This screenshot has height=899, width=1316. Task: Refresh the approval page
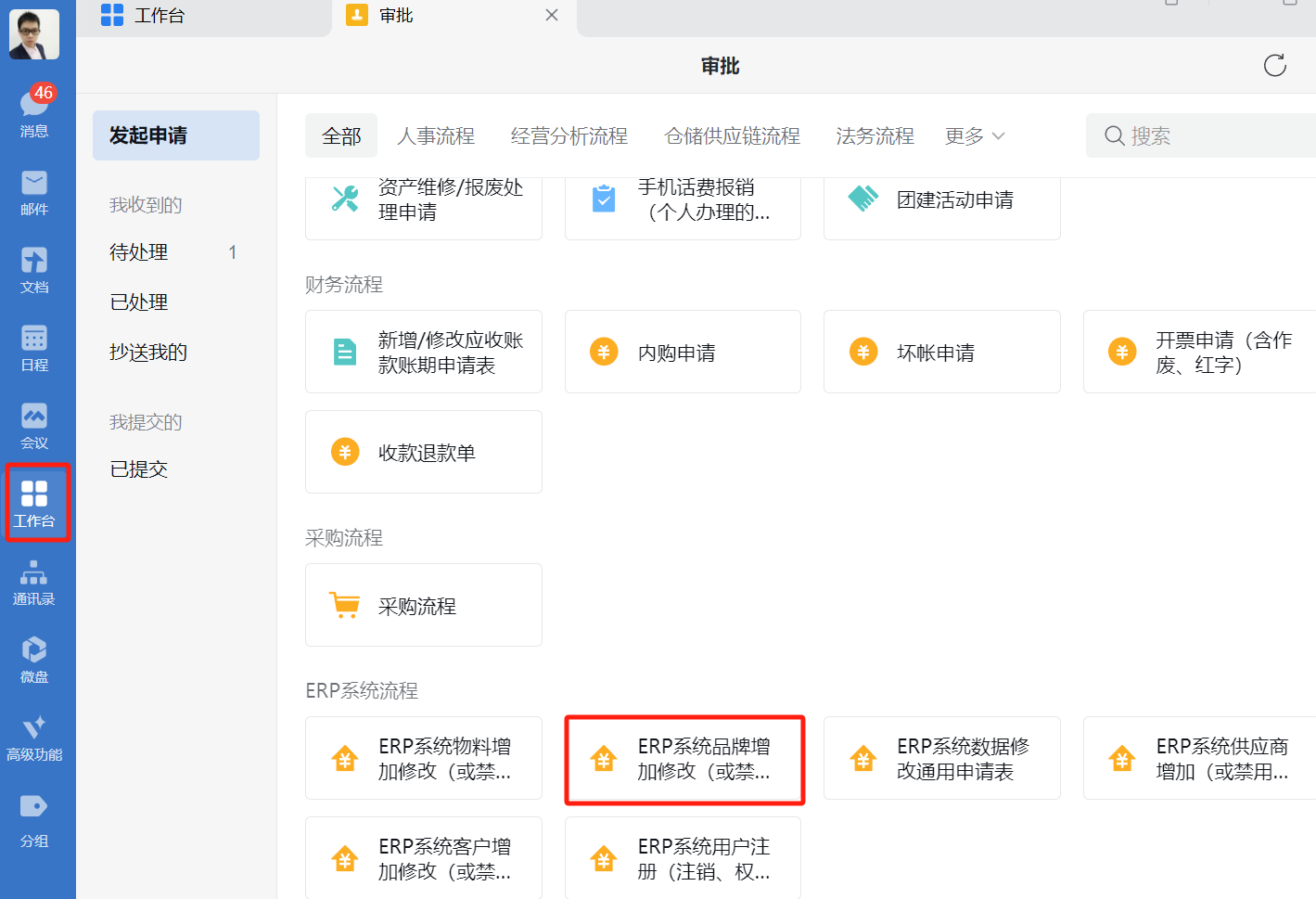pyautogui.click(x=1275, y=65)
